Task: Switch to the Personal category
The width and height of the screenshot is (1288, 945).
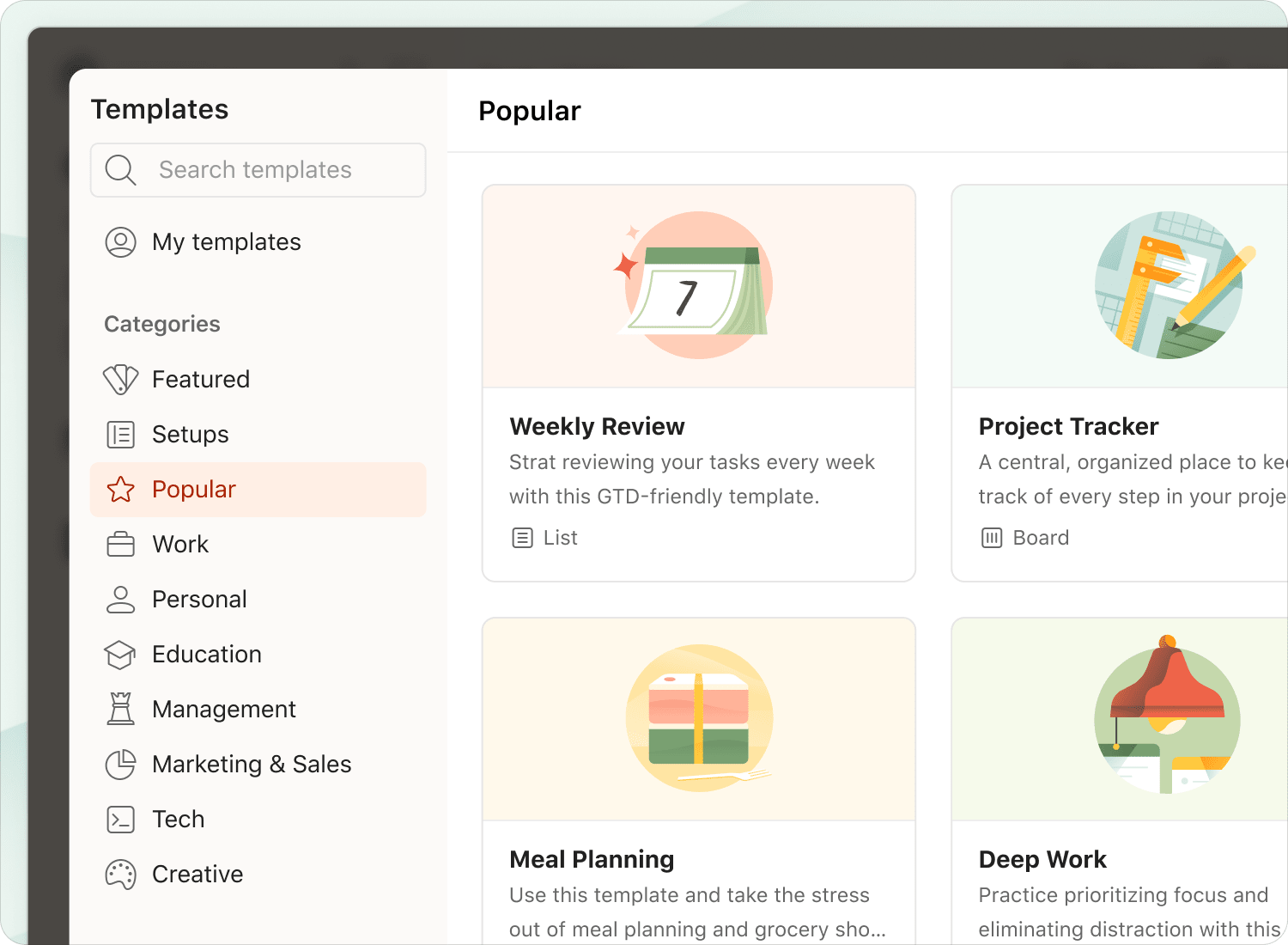Action: pyautogui.click(x=258, y=600)
